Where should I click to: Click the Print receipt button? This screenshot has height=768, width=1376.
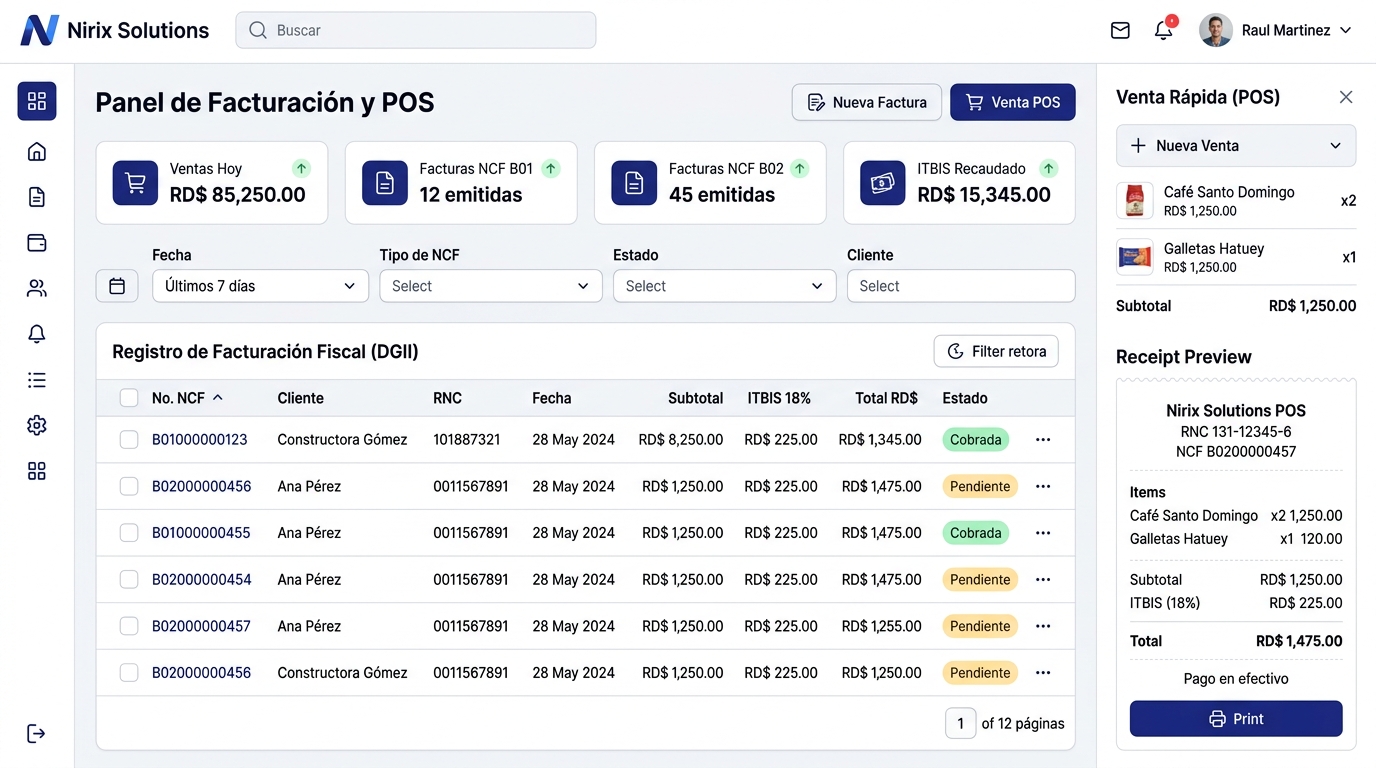[x=1236, y=719]
